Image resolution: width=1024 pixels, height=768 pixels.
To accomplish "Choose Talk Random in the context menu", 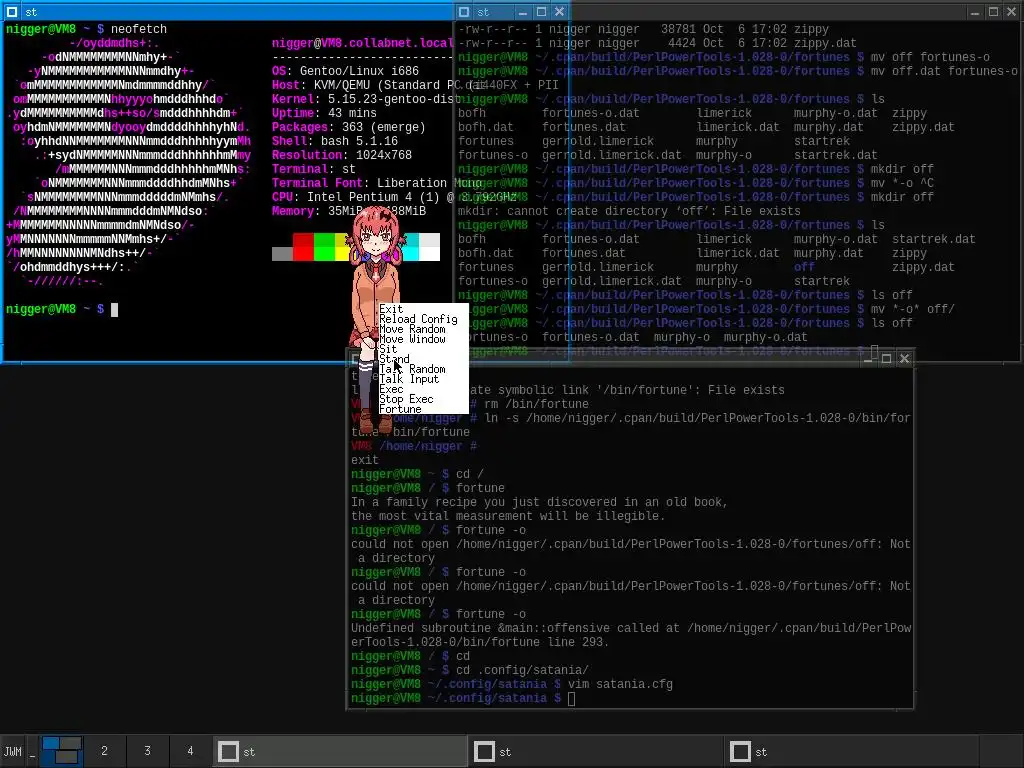I will [x=412, y=369].
